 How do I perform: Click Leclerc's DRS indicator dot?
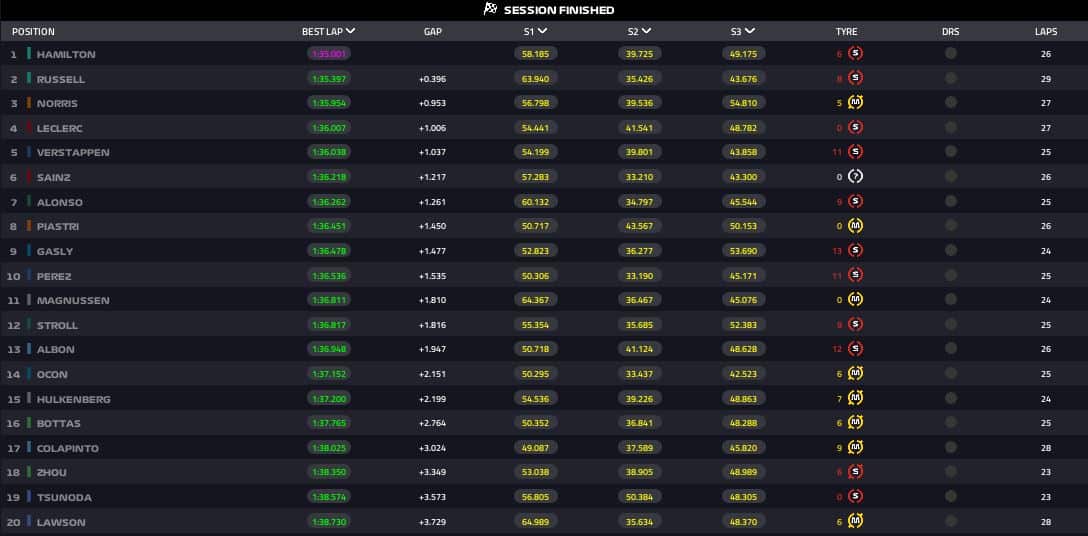pos(951,128)
